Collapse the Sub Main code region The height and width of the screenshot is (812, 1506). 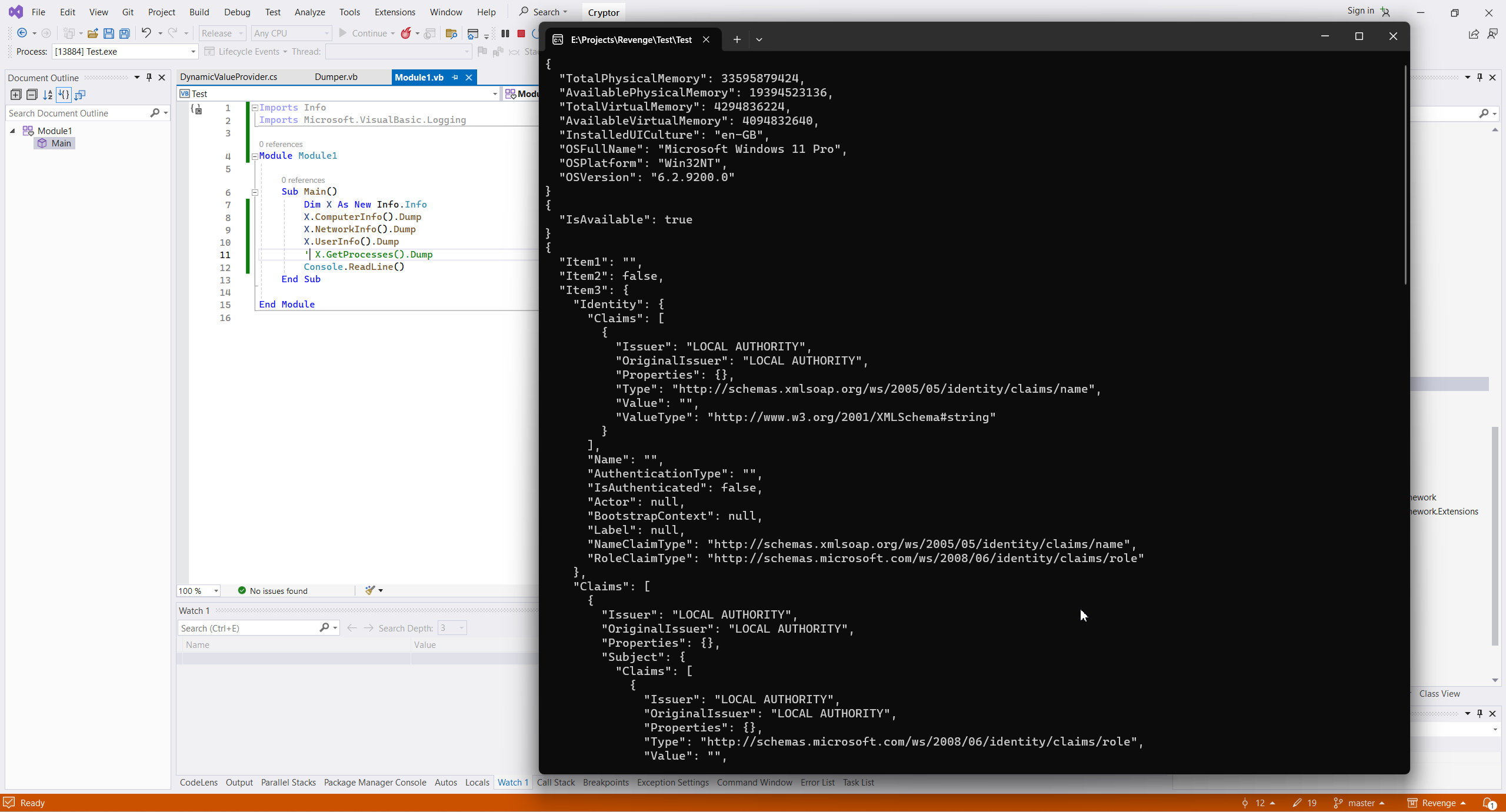click(x=255, y=192)
